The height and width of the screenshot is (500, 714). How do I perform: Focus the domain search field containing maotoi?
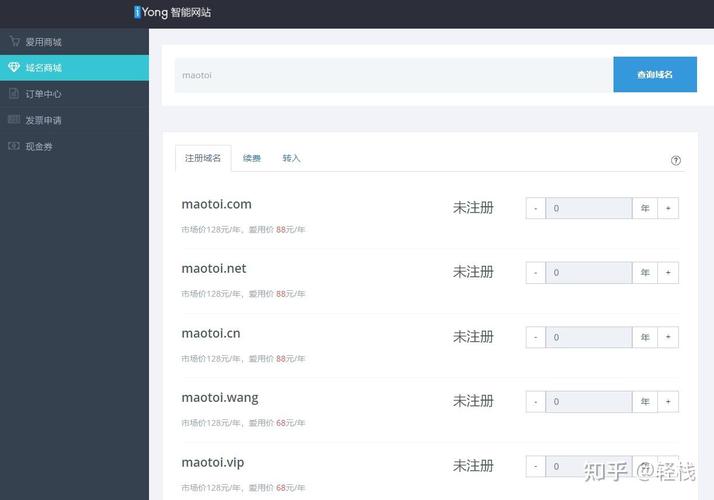pos(394,75)
